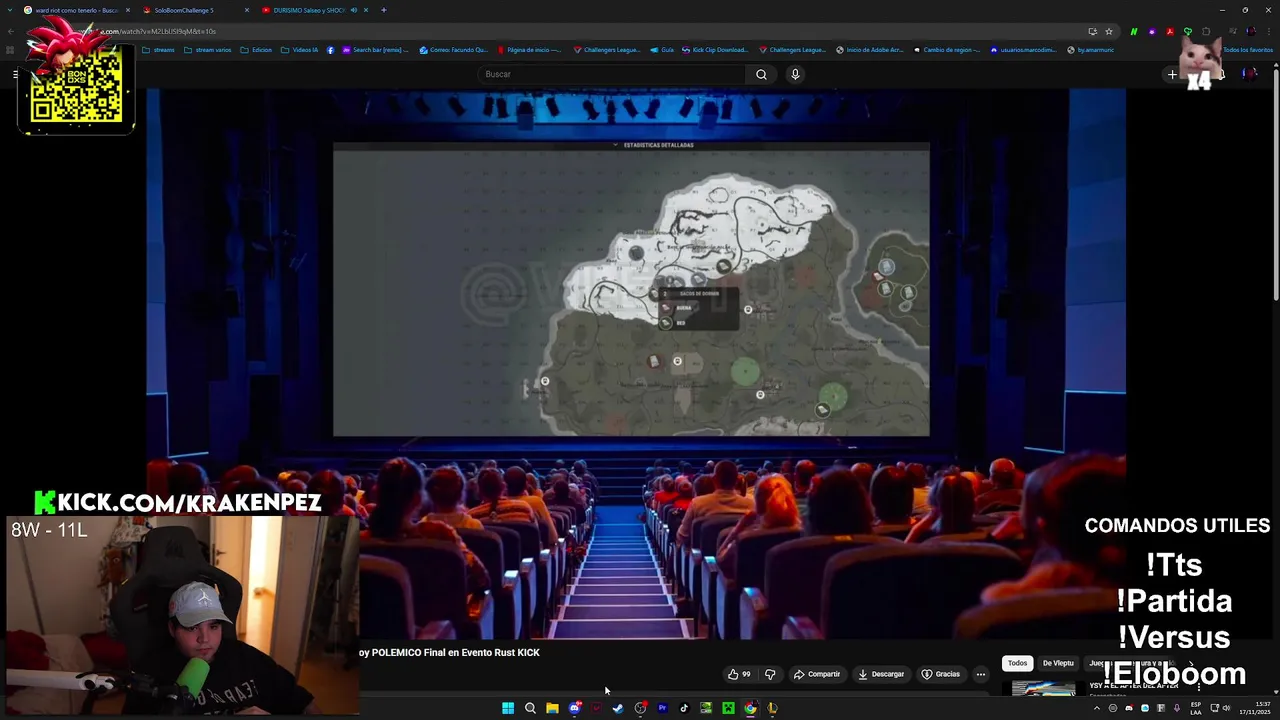Open the Compartir share dialog
The height and width of the screenshot is (720, 1280).
click(817, 674)
